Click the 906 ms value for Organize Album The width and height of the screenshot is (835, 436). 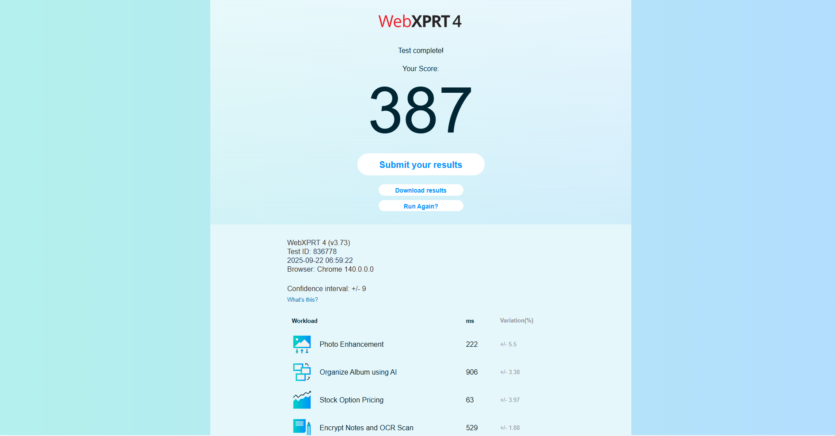[471, 372]
